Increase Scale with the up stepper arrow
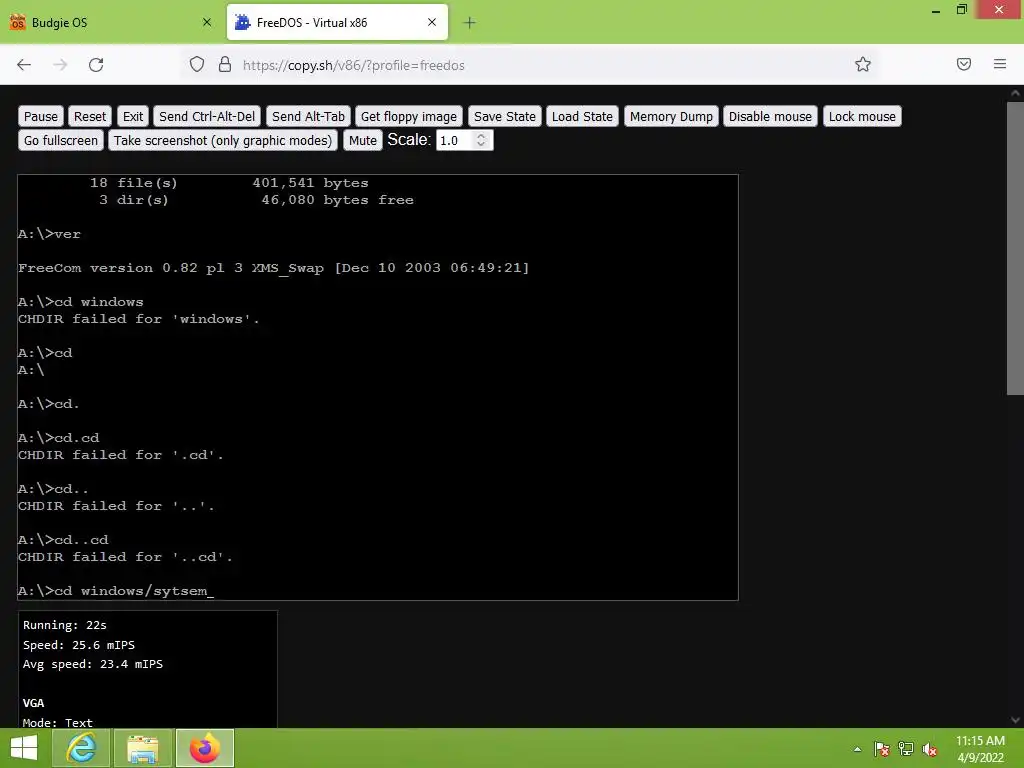Screen dimensions: 1024x768 [481, 136]
